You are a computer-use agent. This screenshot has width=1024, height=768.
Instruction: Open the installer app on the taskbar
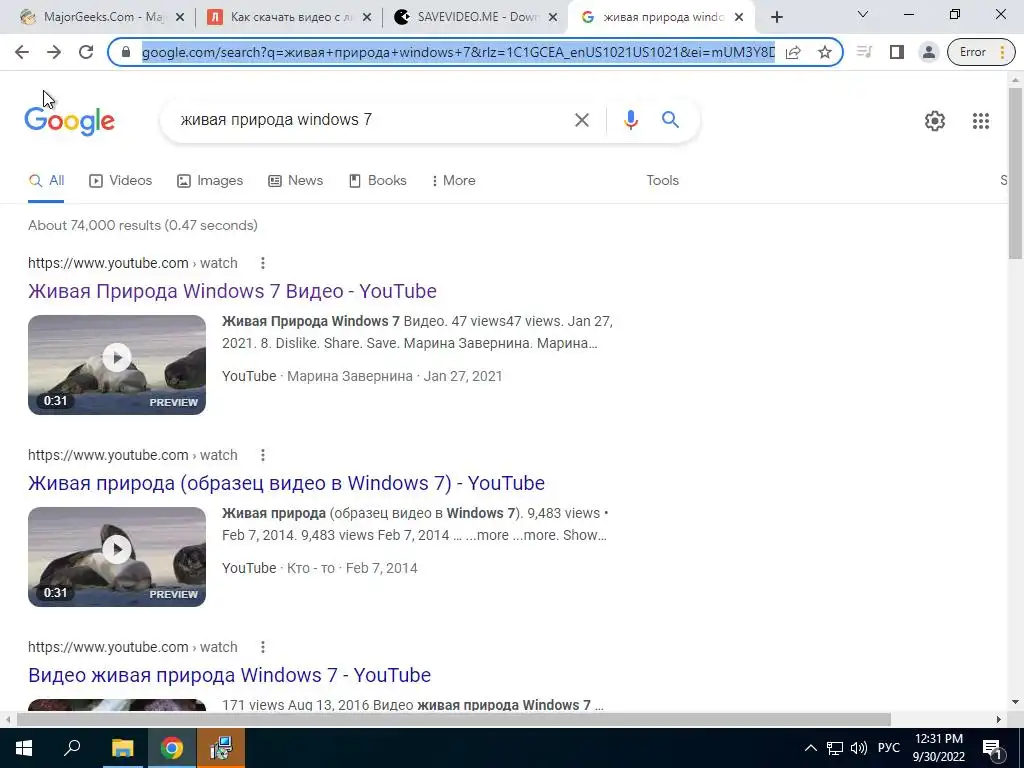(x=221, y=748)
